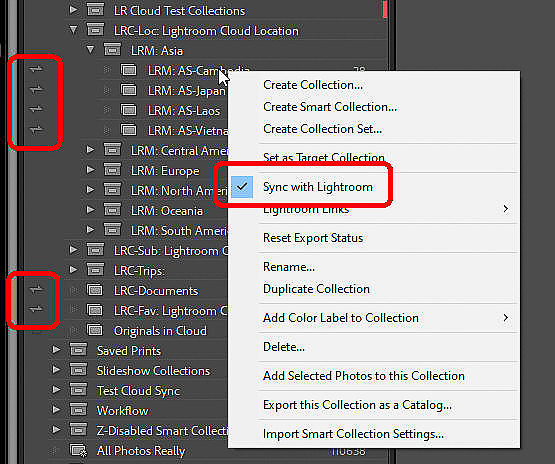
Task: Collapse the LRM: Asia collection set
Action: pos(90,50)
